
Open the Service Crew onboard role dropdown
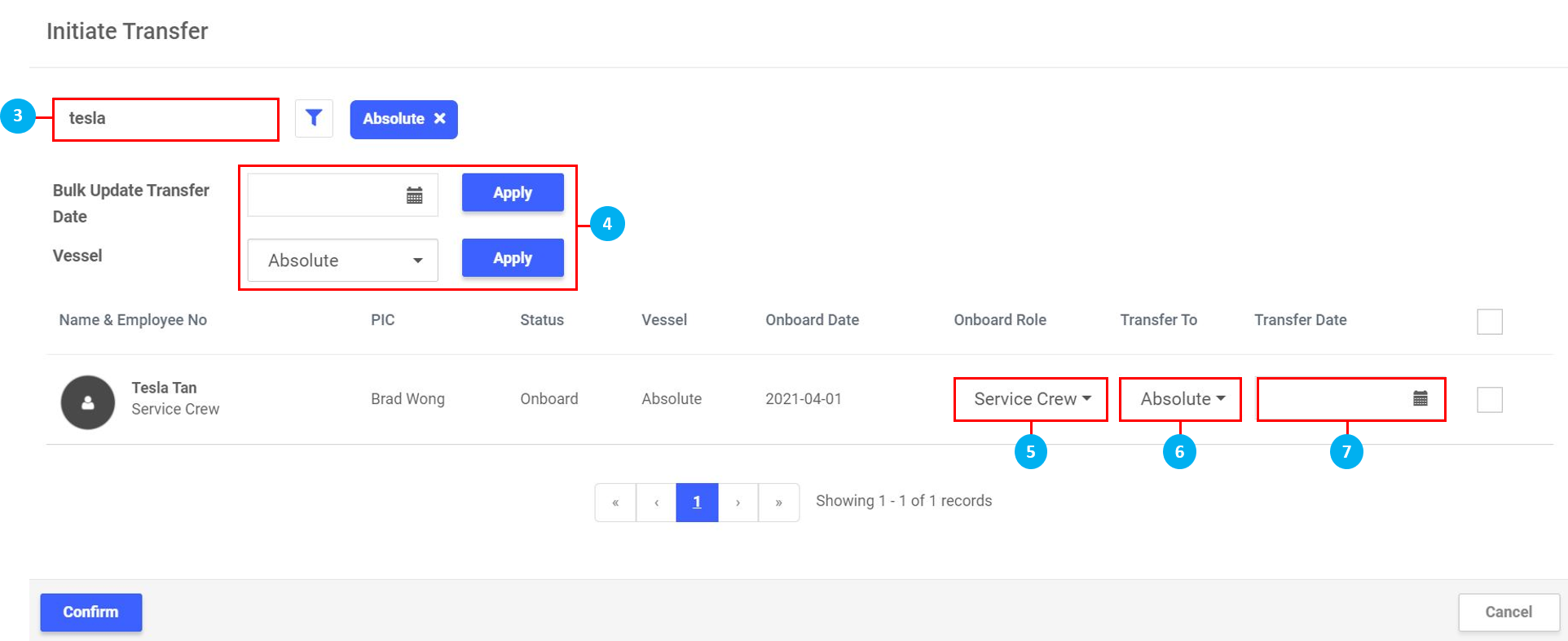[1030, 399]
